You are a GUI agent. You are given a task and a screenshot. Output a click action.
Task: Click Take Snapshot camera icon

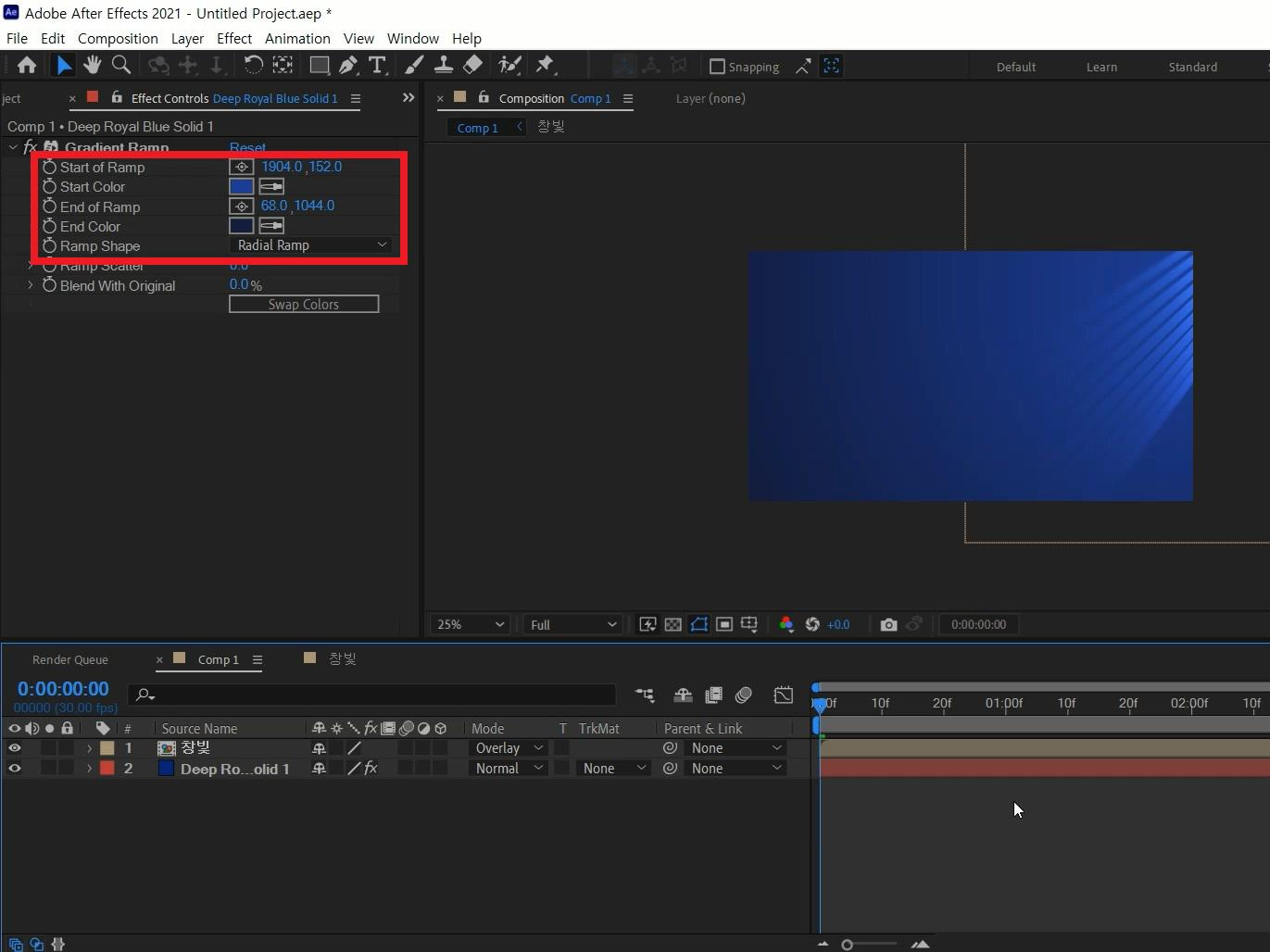pyautogui.click(x=888, y=624)
